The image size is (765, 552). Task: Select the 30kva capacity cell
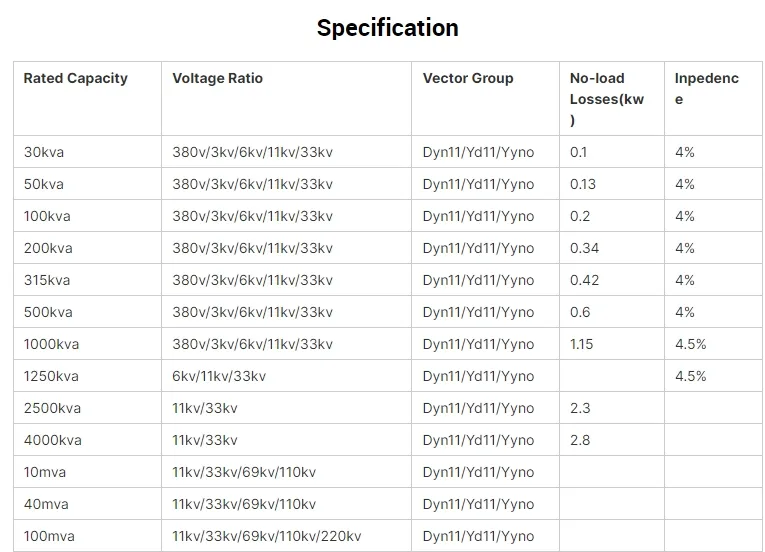(x=44, y=152)
